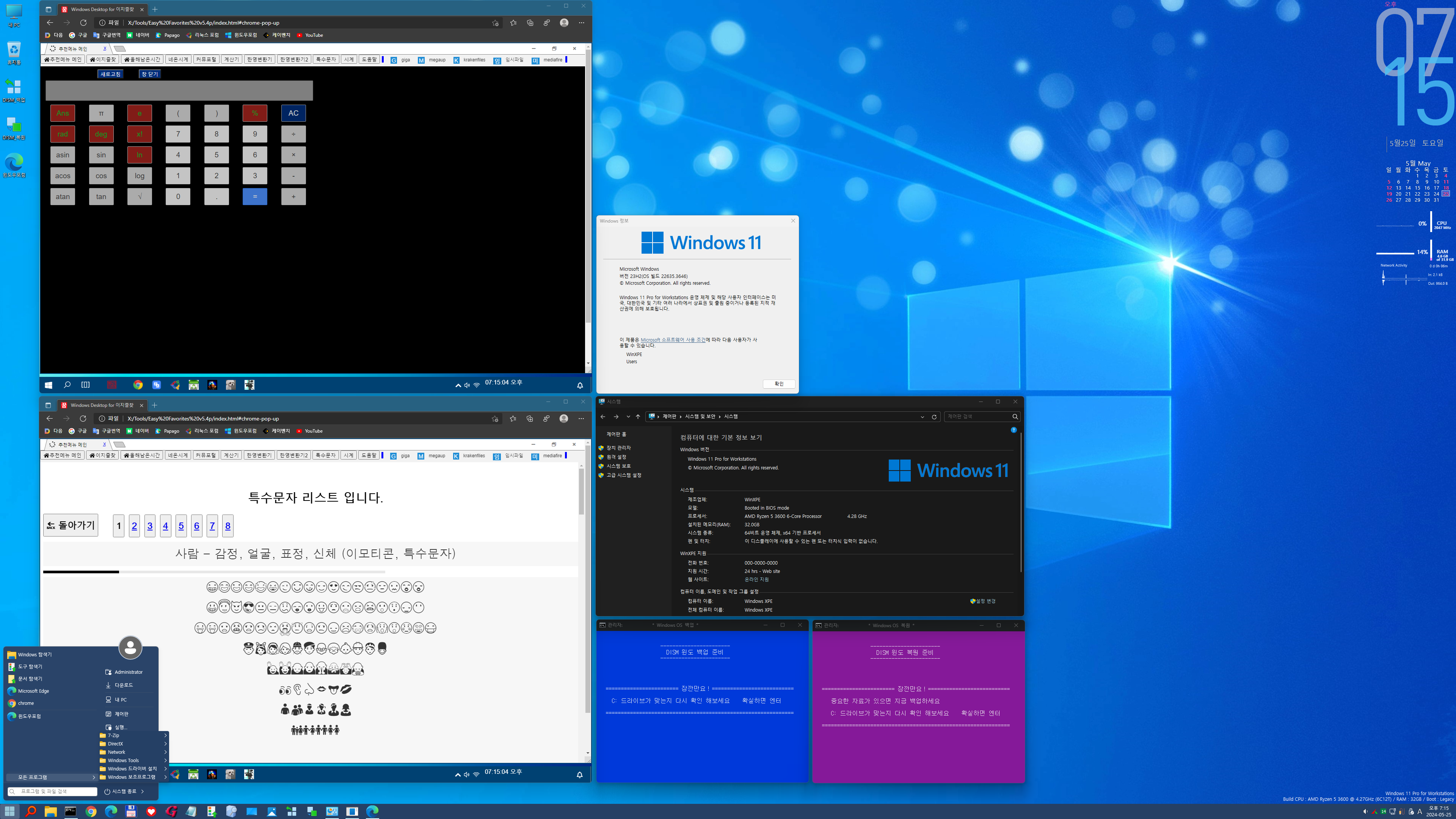
Task: Toggle the deg mode on the calculator
Action: 101,134
